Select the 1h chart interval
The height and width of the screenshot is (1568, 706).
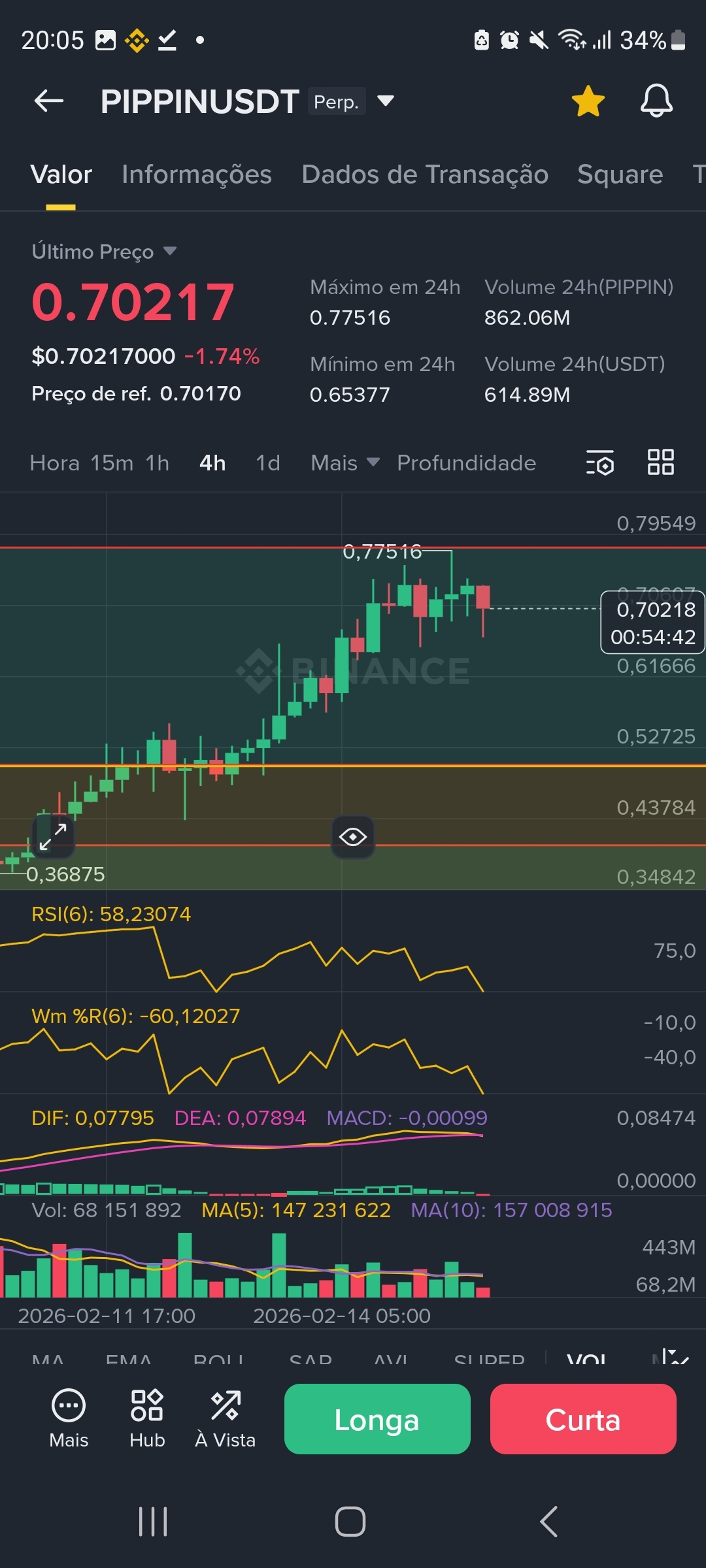(x=158, y=463)
